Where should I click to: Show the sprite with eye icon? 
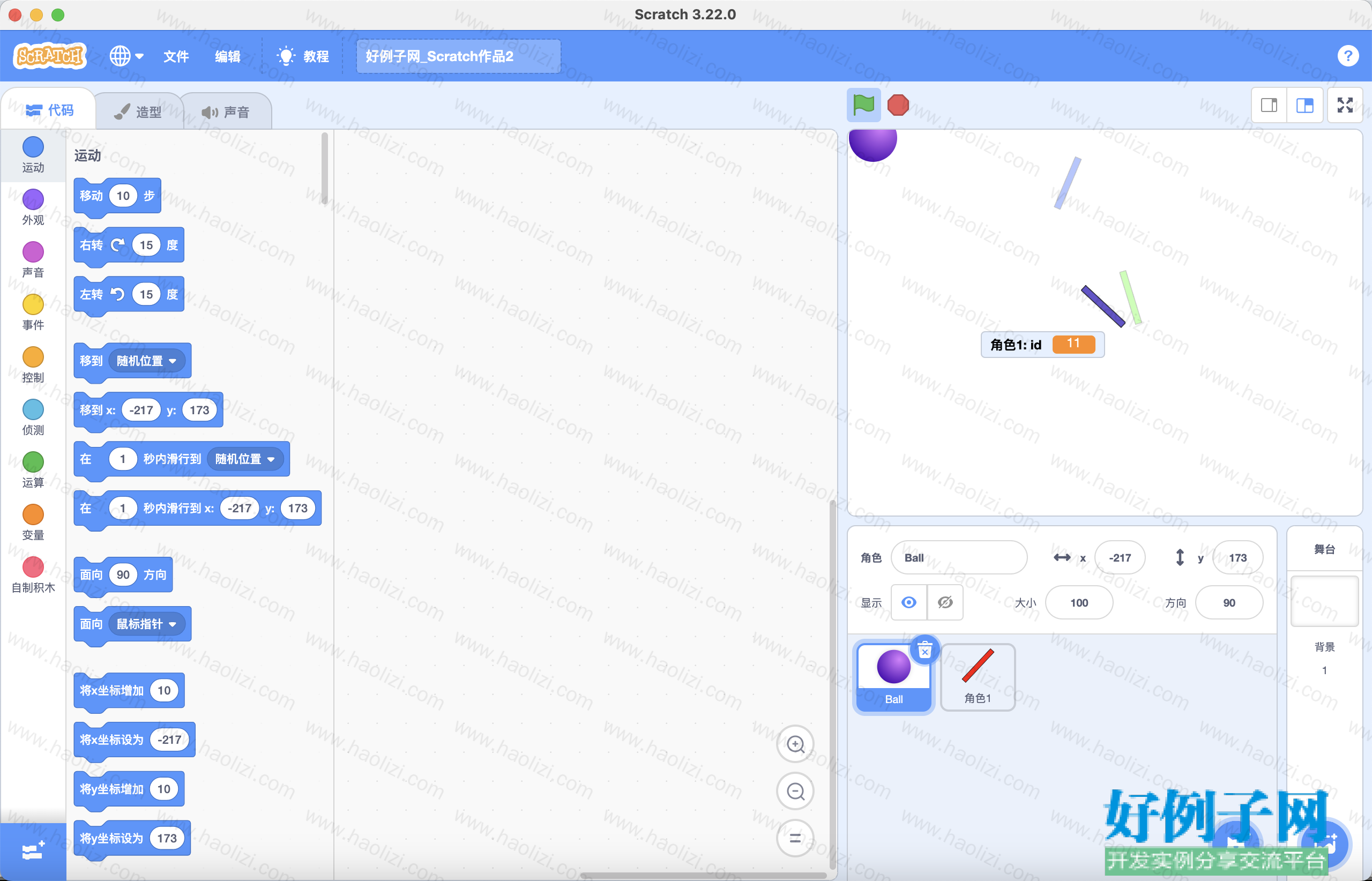[908, 602]
